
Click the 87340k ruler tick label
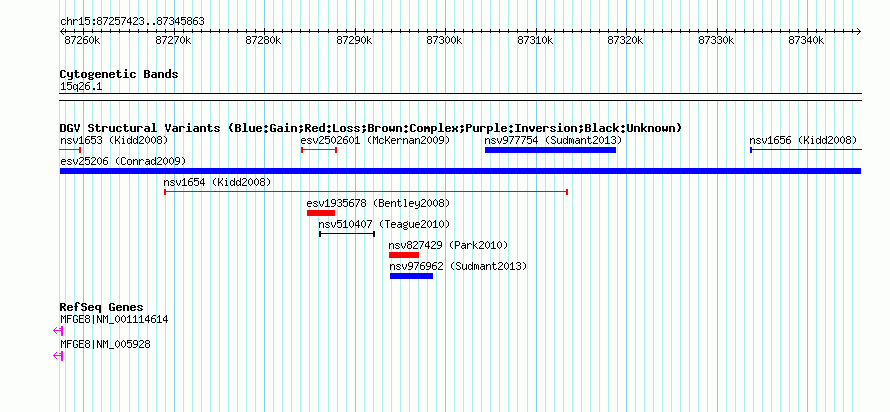point(807,41)
